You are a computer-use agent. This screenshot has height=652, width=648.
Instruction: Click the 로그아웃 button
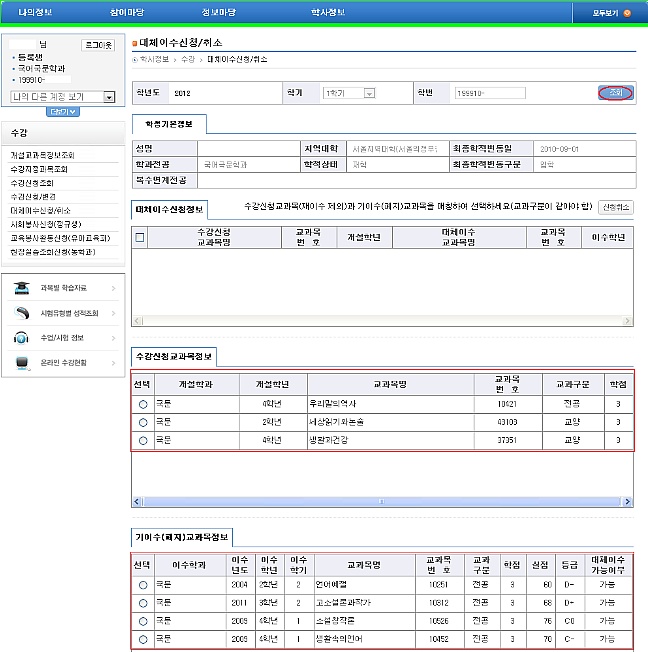click(97, 46)
